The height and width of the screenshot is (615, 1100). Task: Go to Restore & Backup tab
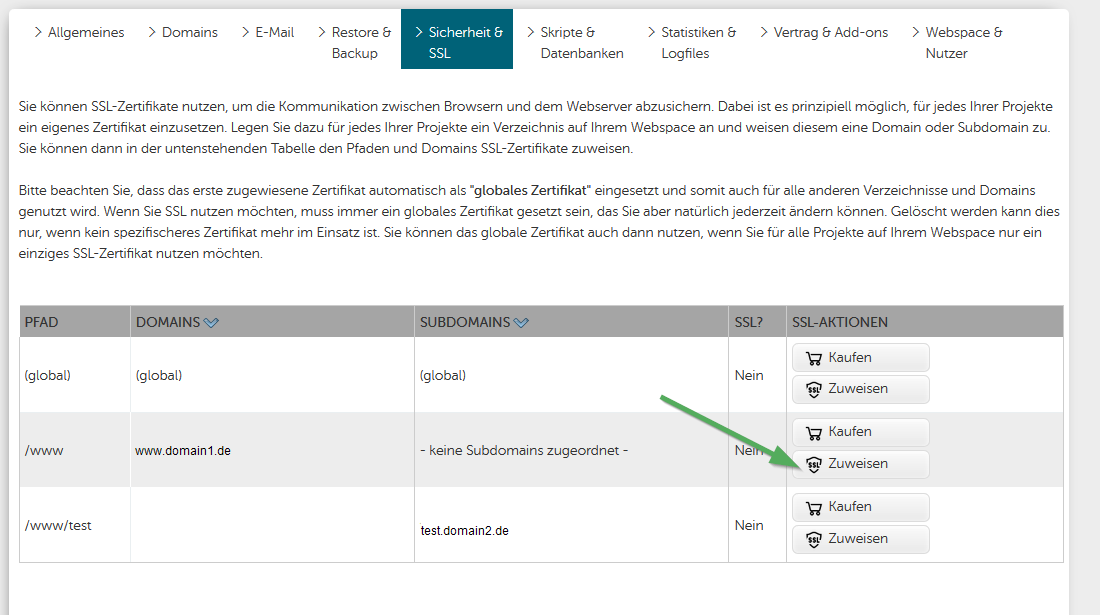(x=354, y=42)
